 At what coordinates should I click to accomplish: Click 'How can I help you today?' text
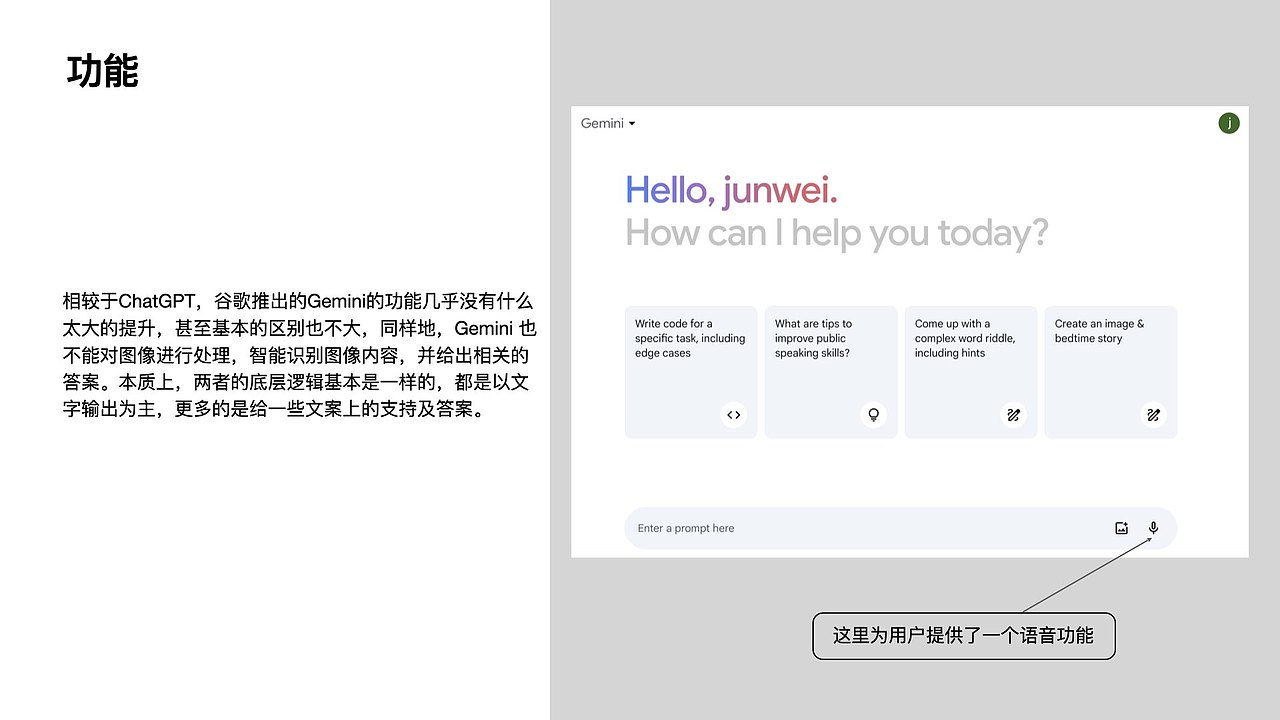click(x=837, y=233)
